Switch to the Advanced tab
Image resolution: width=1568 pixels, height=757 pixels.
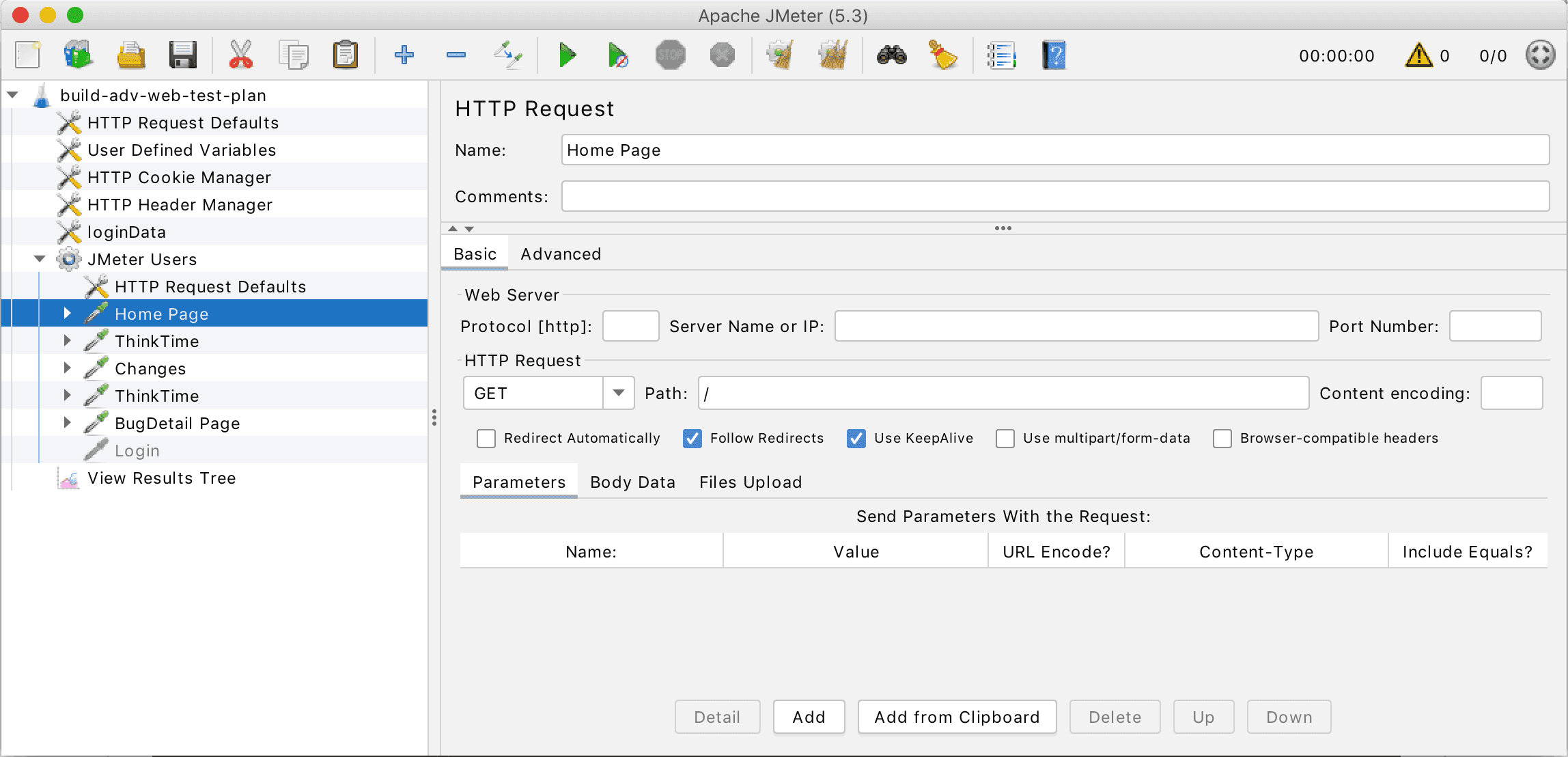(560, 254)
